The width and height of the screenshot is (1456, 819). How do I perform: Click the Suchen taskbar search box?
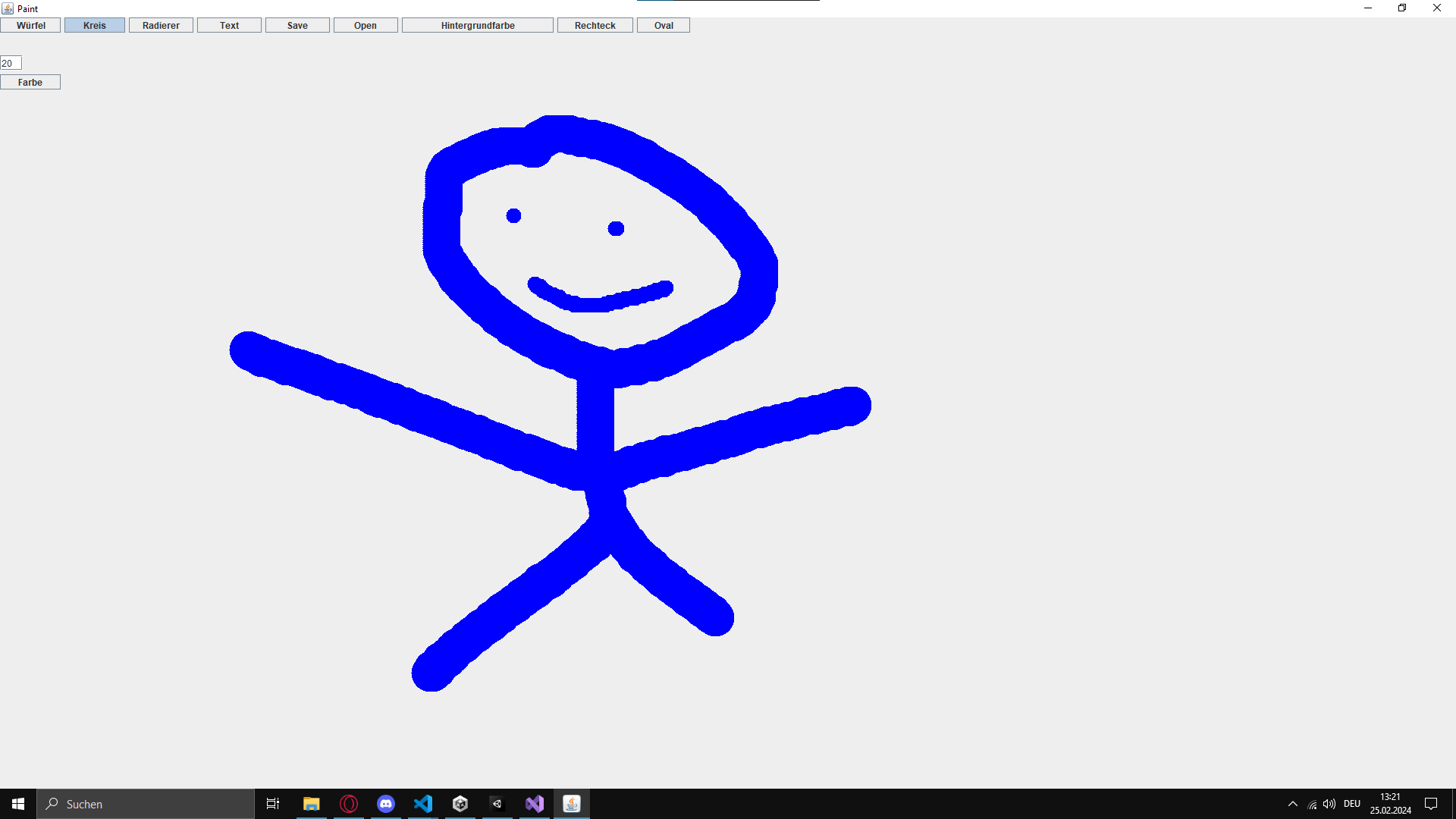146,804
